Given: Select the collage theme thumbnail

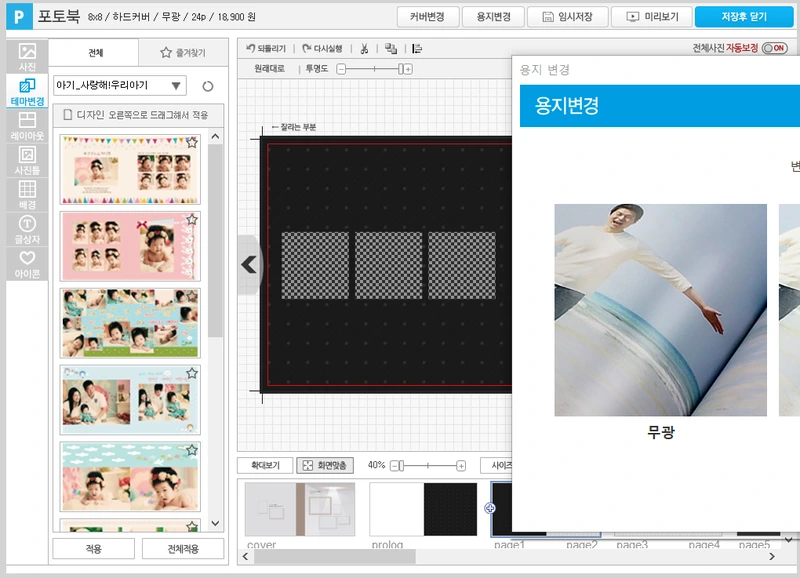Looking at the screenshot, I should [130, 323].
